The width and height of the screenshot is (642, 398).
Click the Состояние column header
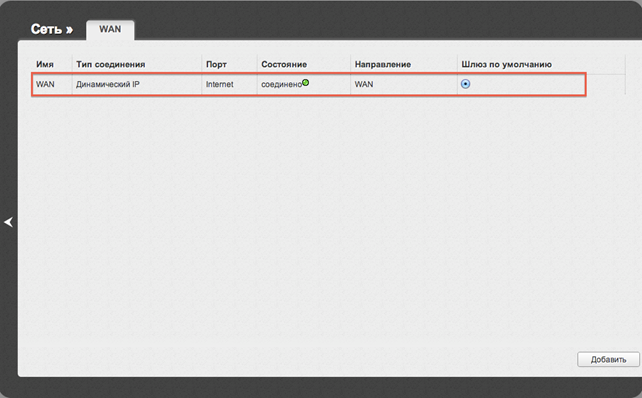click(284, 64)
